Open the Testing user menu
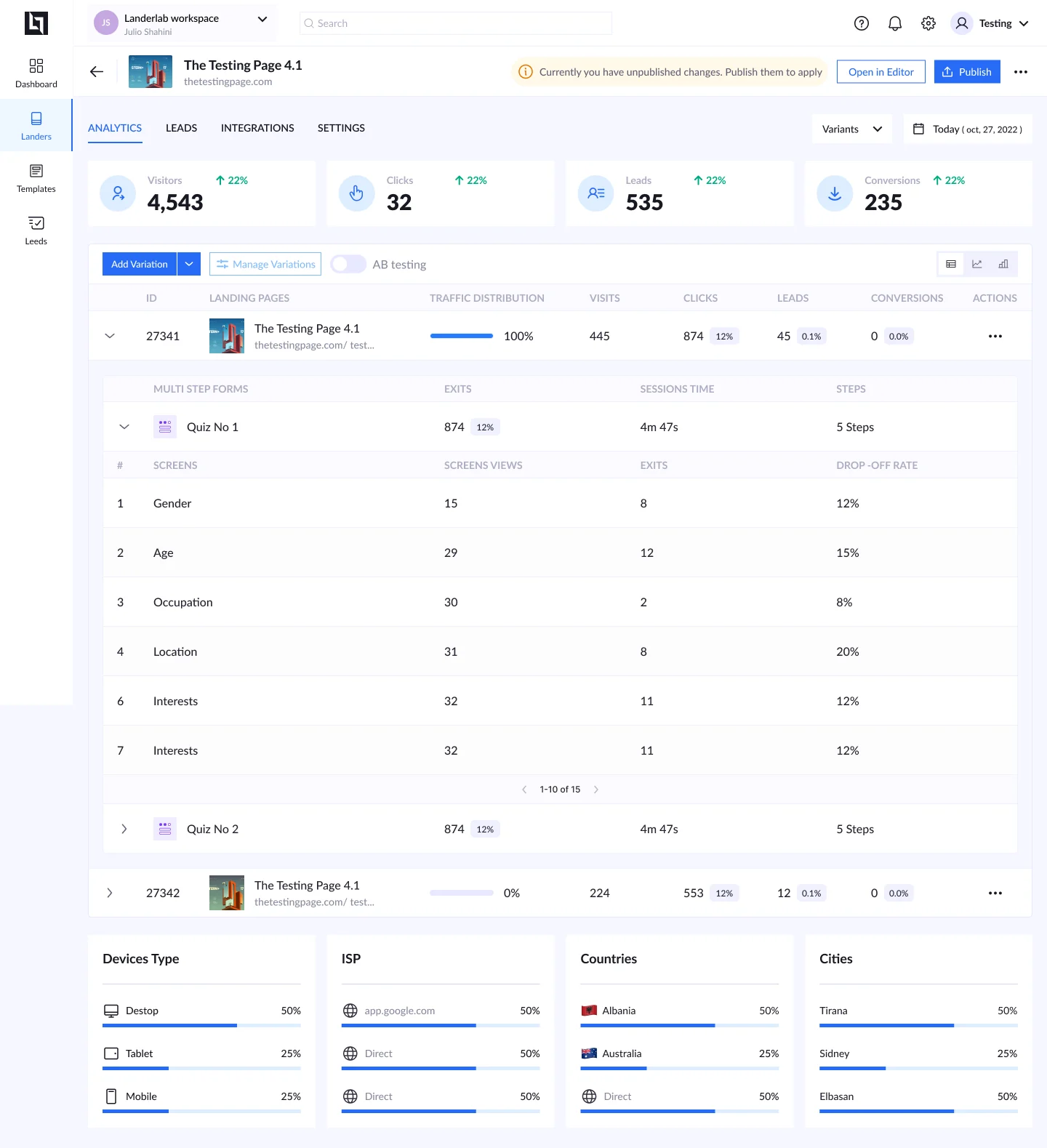 point(990,23)
